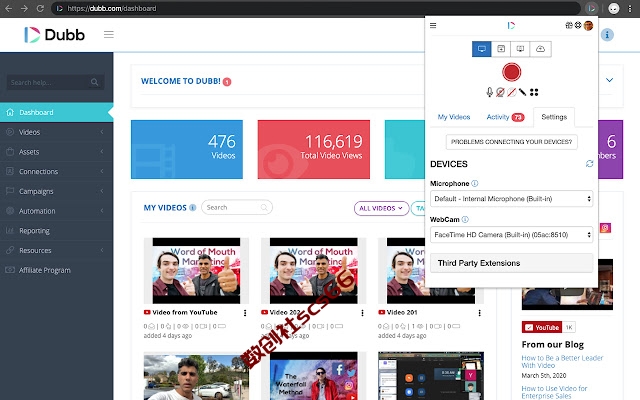
Task: Open the Microphone device dropdown
Action: click(x=511, y=199)
